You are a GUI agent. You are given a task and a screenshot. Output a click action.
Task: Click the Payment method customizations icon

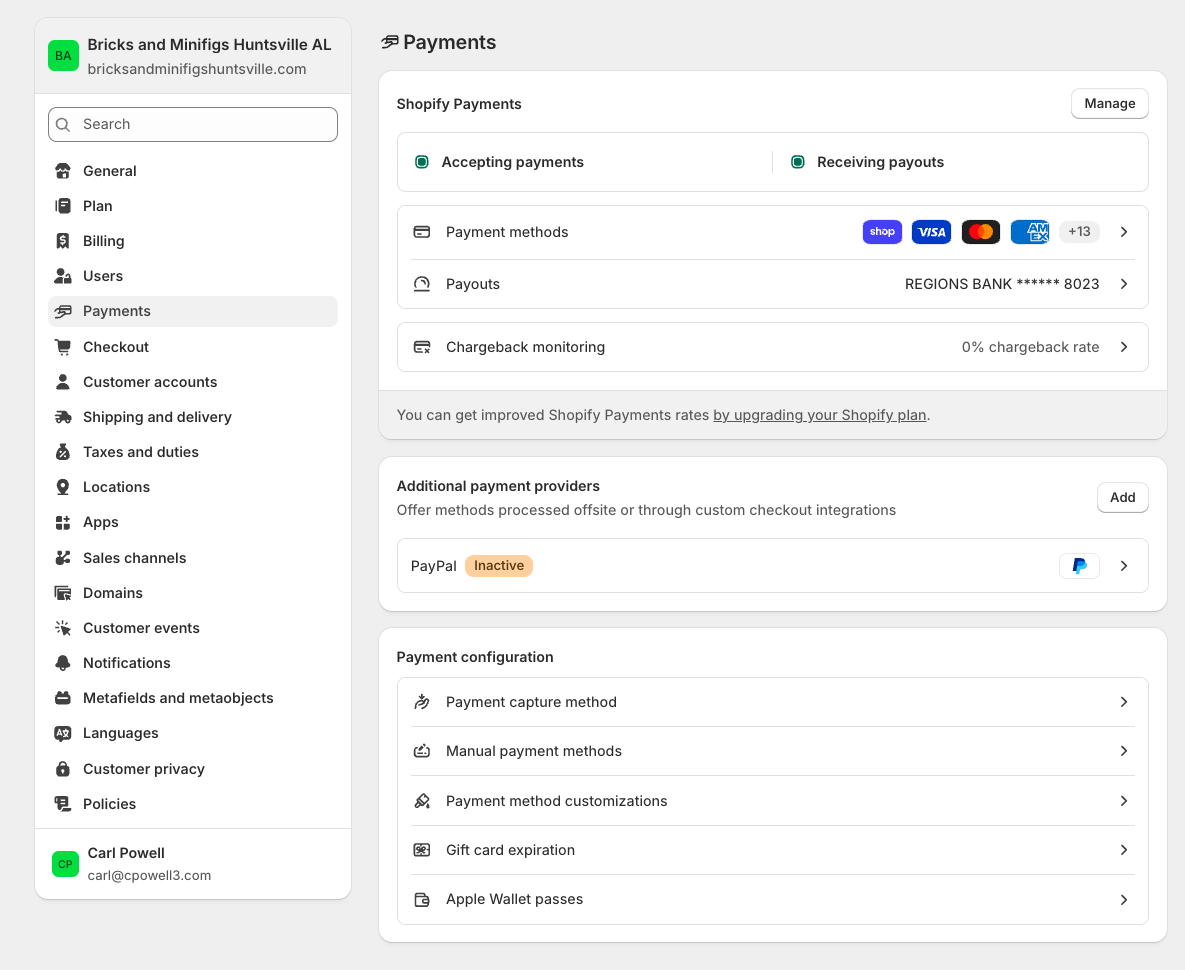coord(422,801)
